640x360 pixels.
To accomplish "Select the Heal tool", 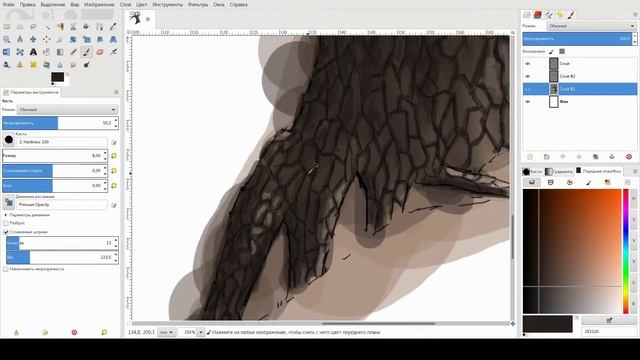I will [x=33, y=65].
